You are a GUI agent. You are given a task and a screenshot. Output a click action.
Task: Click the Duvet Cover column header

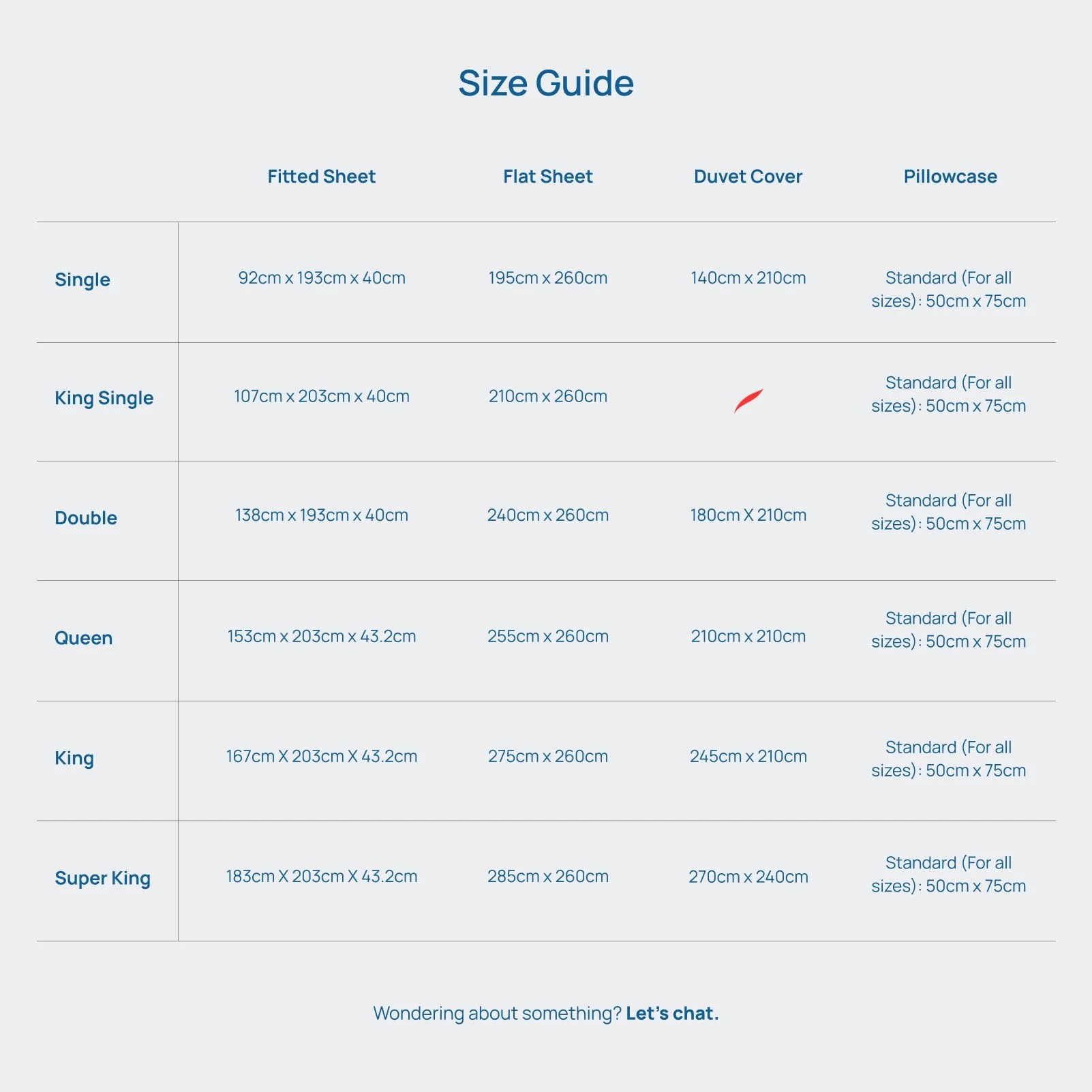click(x=748, y=177)
